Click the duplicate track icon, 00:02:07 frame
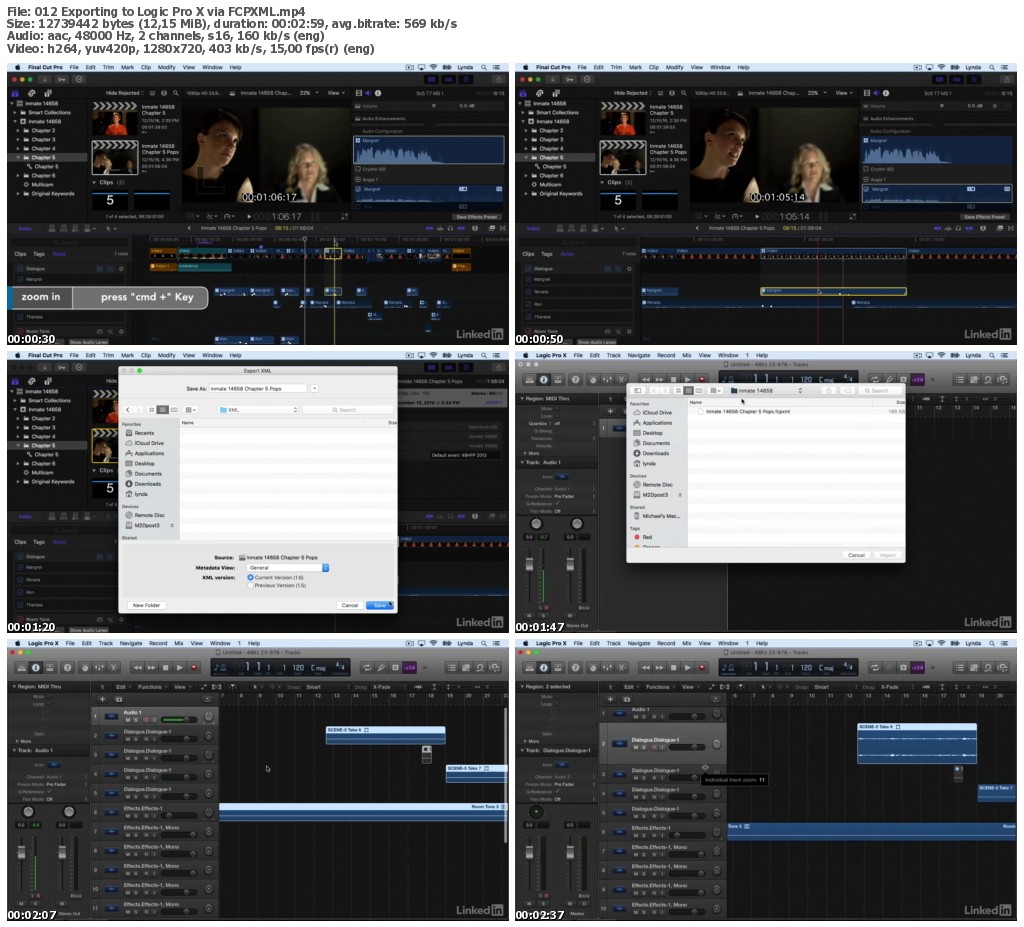 coord(118,699)
